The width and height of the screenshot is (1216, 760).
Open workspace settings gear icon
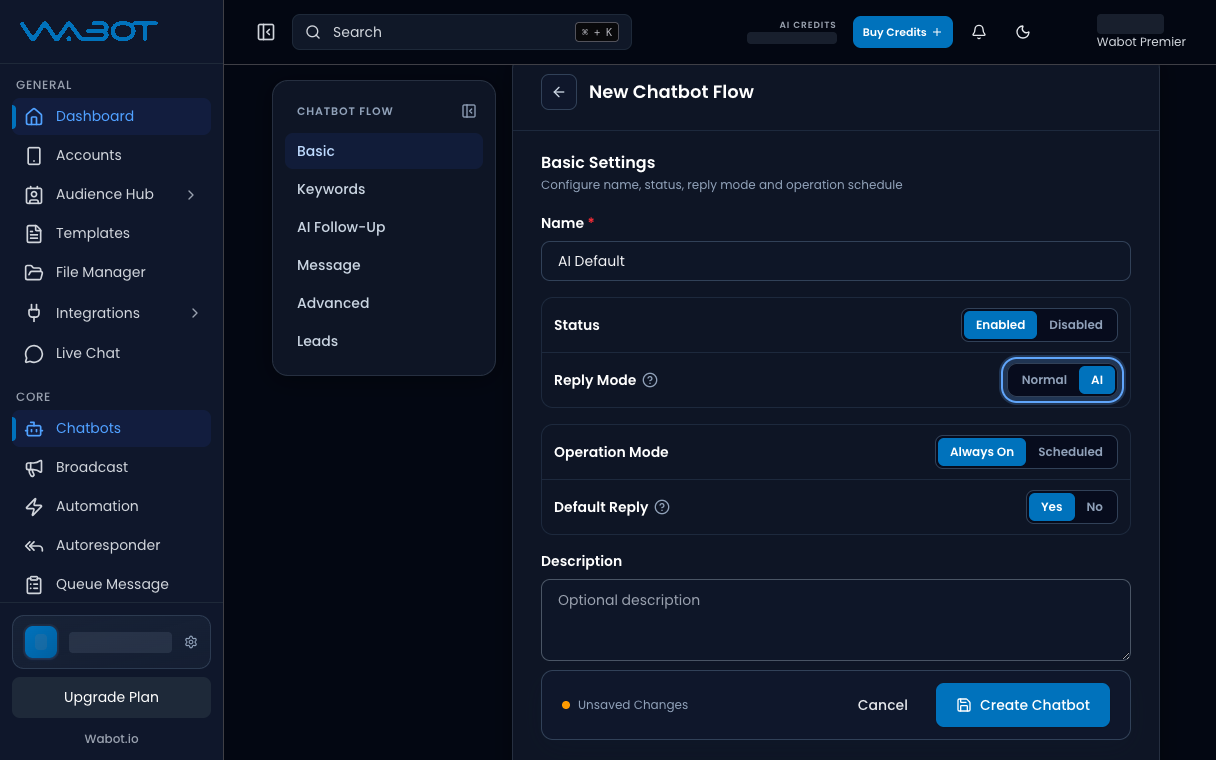(191, 642)
